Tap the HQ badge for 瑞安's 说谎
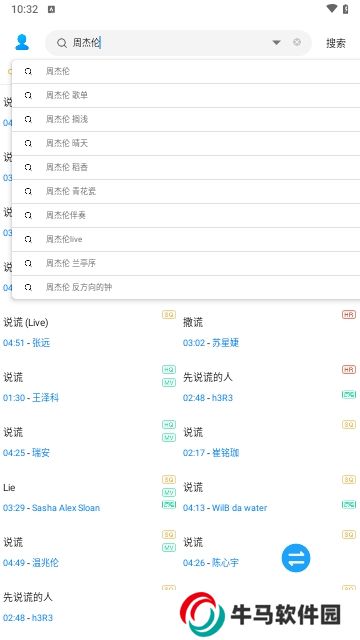The height and width of the screenshot is (640, 360). [x=169, y=424]
